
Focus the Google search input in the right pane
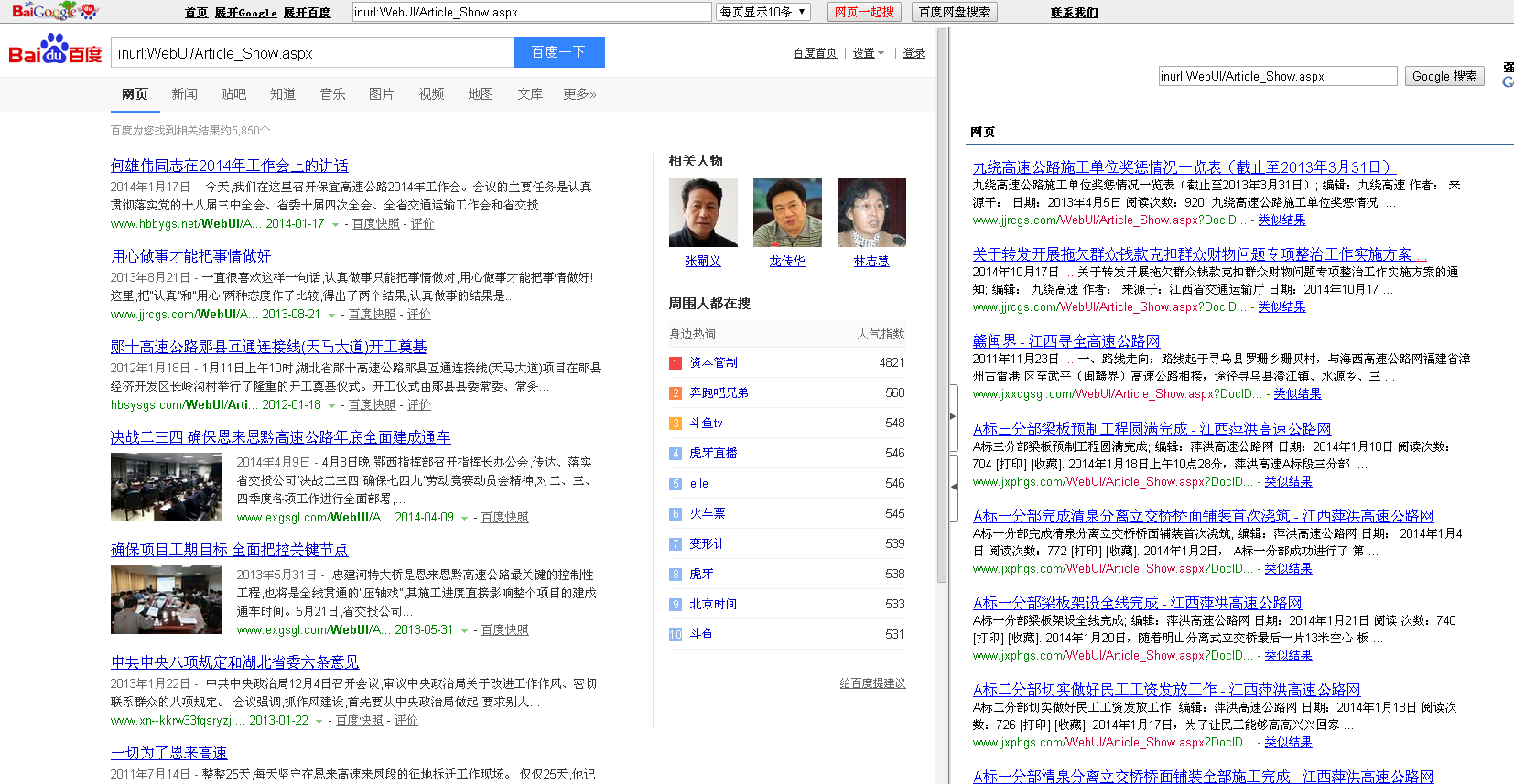(x=1278, y=76)
